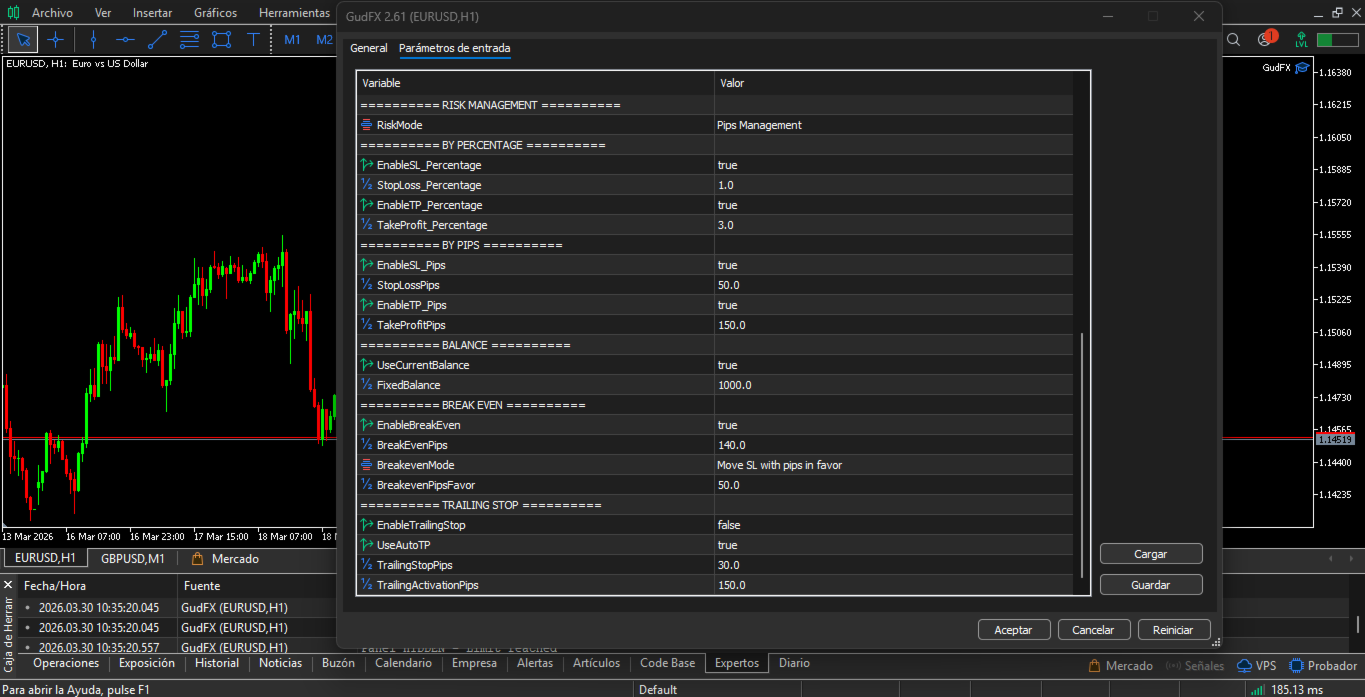The height and width of the screenshot is (697, 1365).
Task: Select the horizontal line drawing tool
Action: click(125, 40)
